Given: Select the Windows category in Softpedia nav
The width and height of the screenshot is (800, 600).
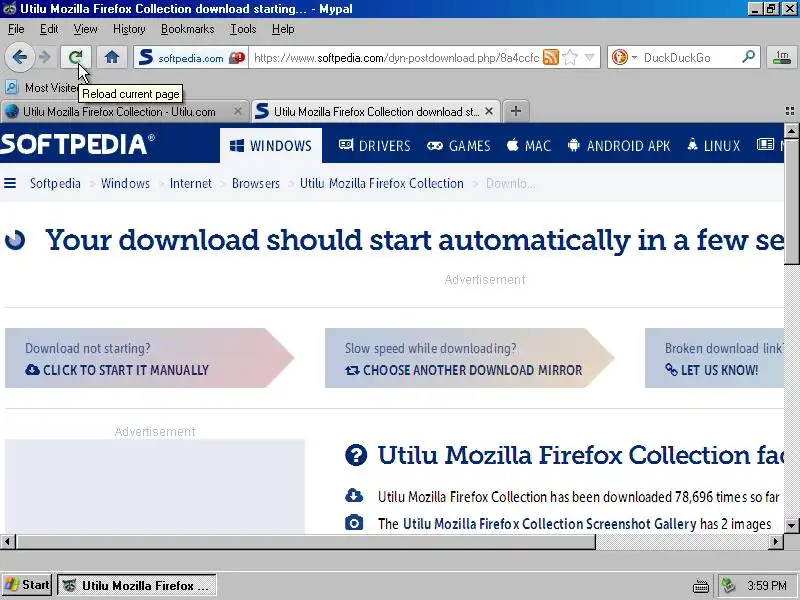Looking at the screenshot, I should pyautogui.click(x=271, y=146).
